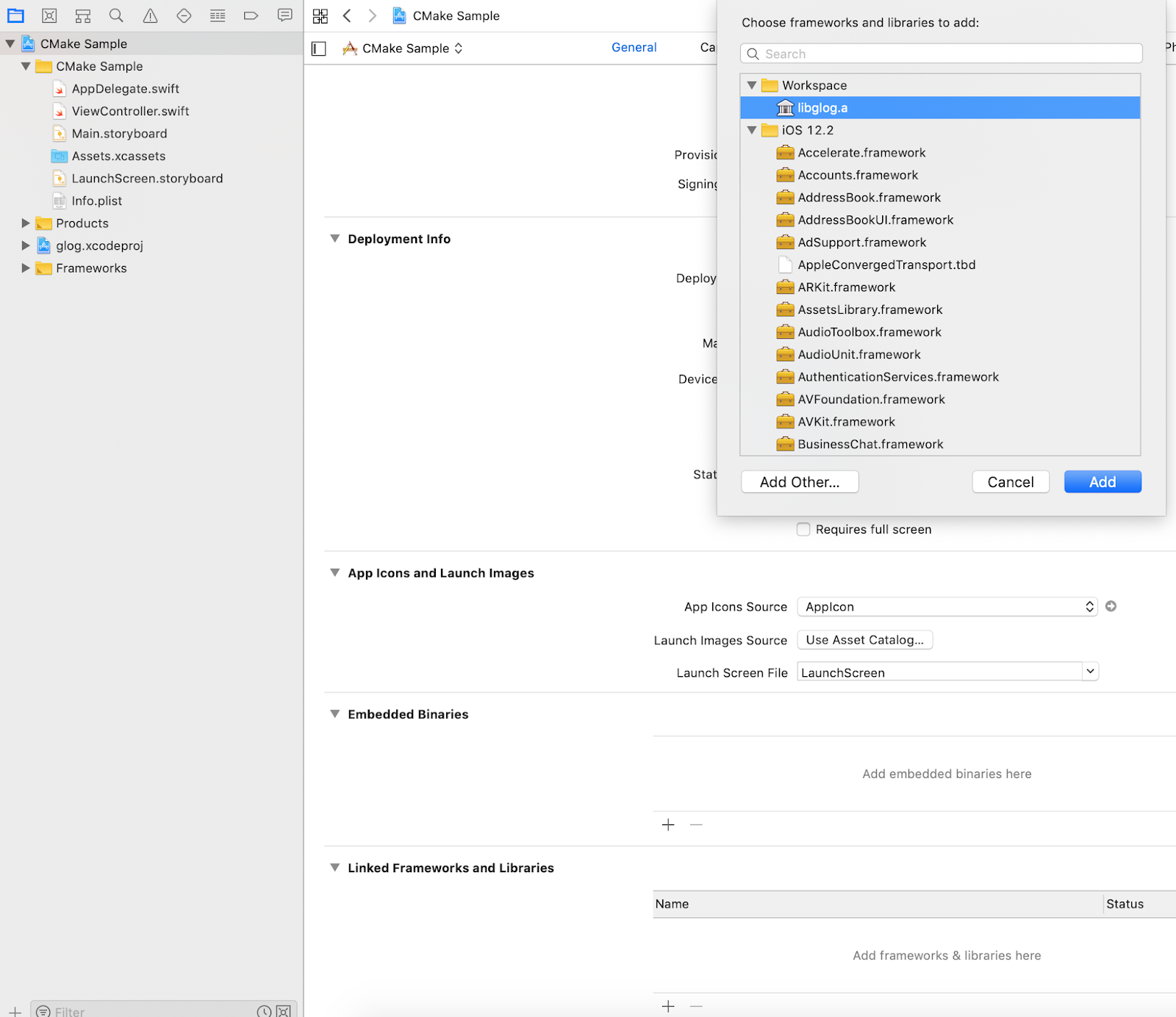Collapse the iOS 12.2 group

[x=752, y=130]
